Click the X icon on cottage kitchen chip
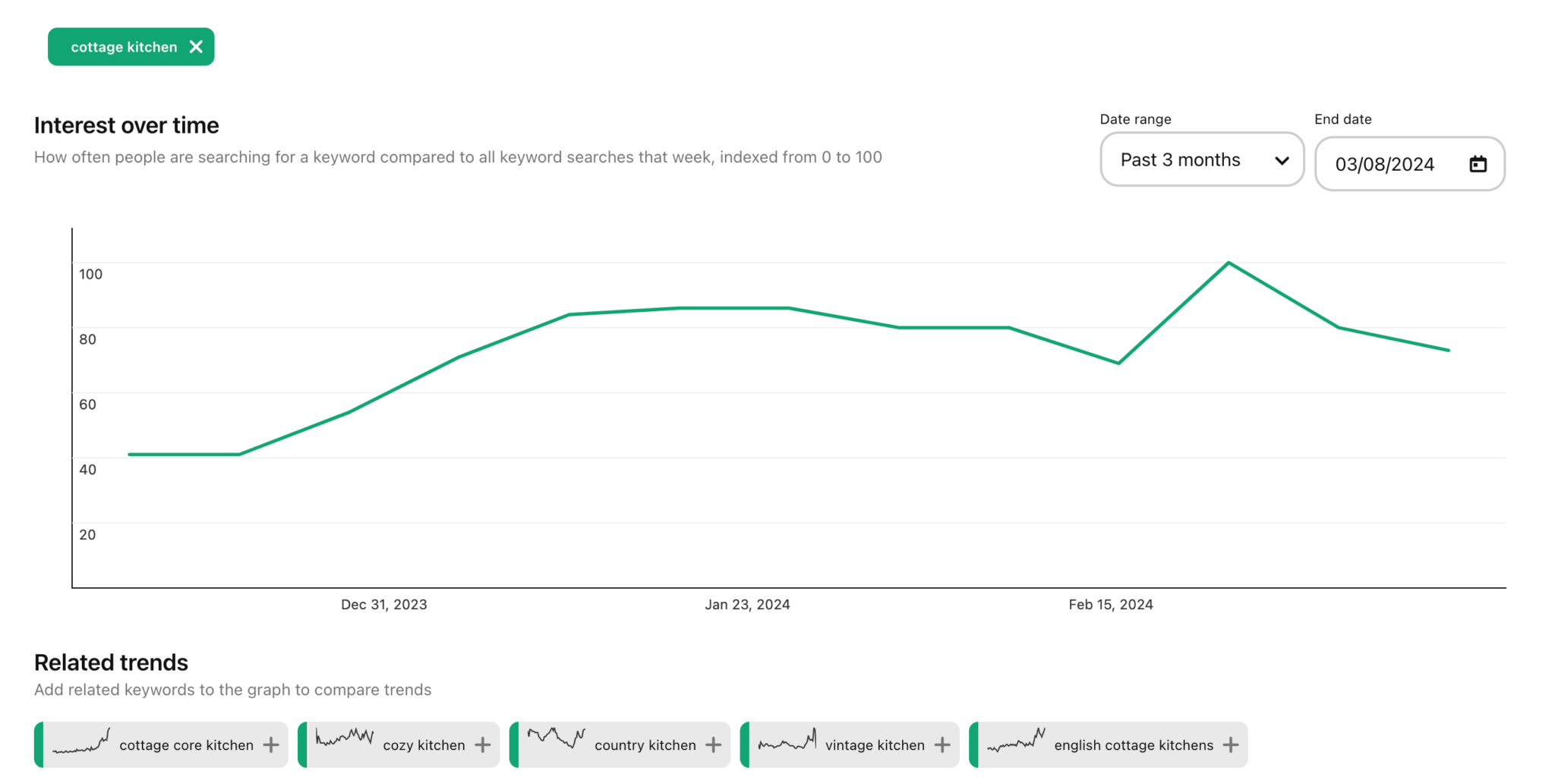1555x784 pixels. [196, 46]
